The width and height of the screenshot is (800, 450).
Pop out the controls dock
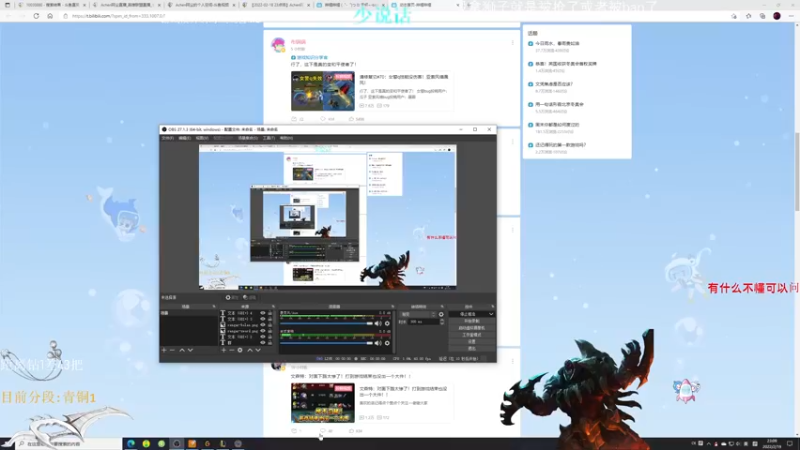coord(492,307)
